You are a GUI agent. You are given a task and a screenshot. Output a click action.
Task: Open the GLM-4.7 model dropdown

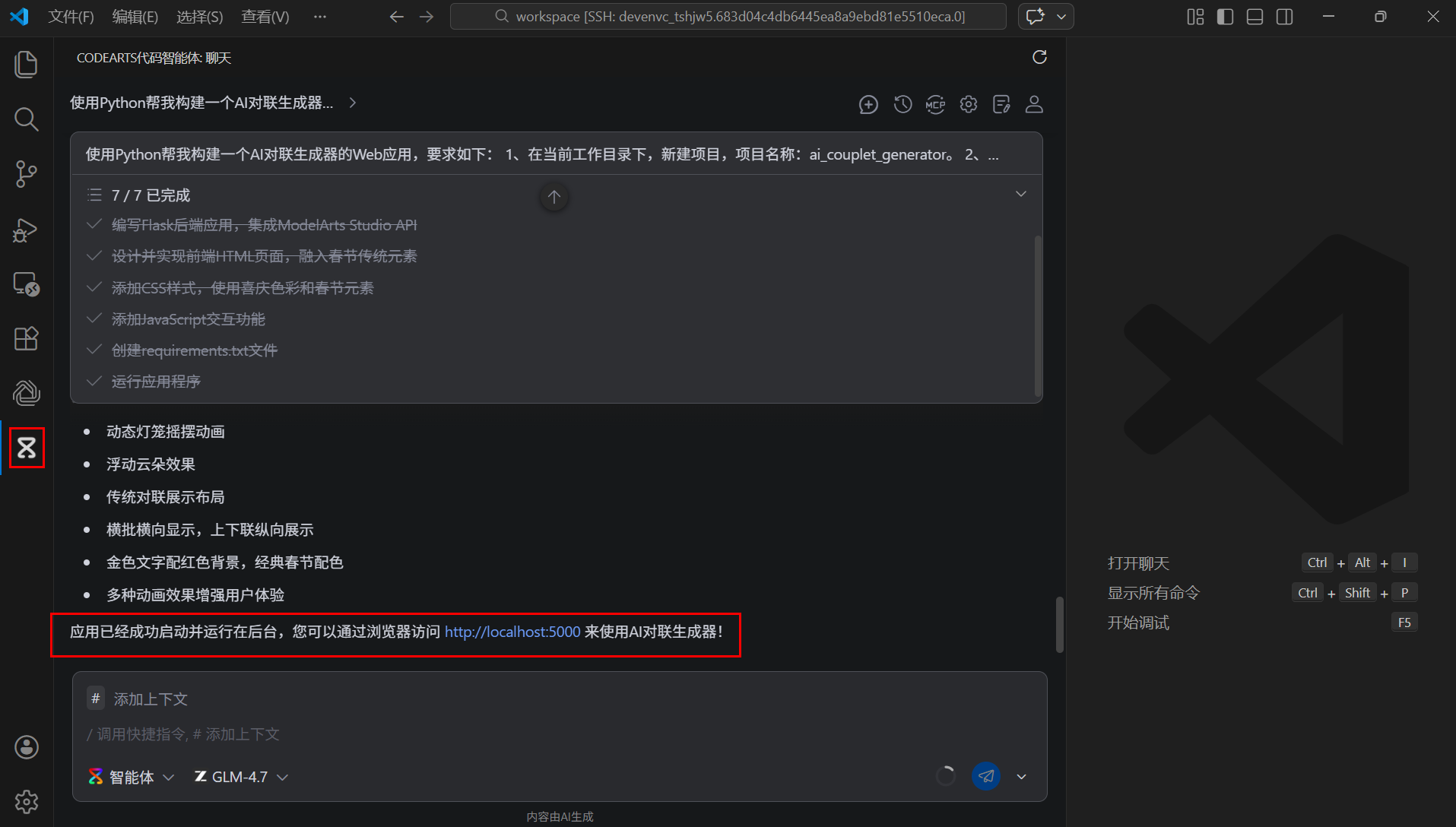(241, 777)
